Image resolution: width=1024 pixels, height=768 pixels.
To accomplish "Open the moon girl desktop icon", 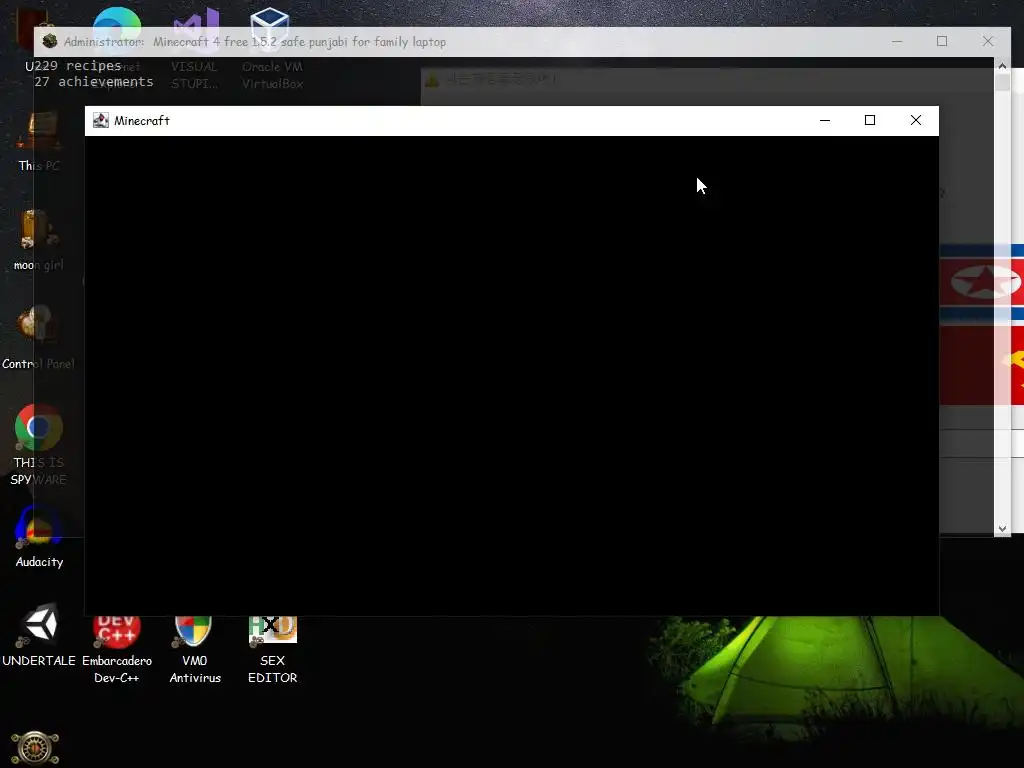I will tap(39, 240).
